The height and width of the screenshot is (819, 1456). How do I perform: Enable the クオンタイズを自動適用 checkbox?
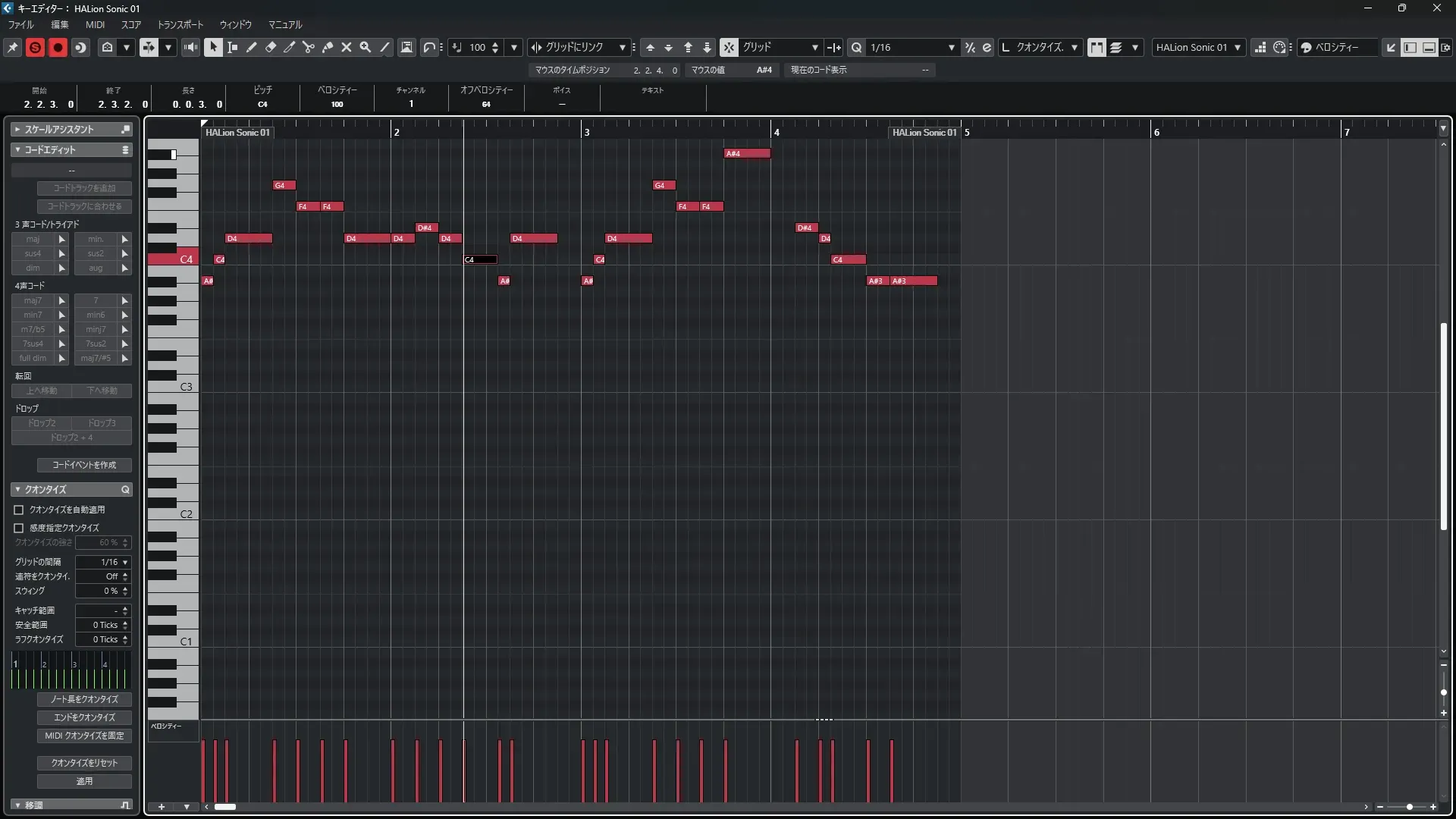pos(19,510)
